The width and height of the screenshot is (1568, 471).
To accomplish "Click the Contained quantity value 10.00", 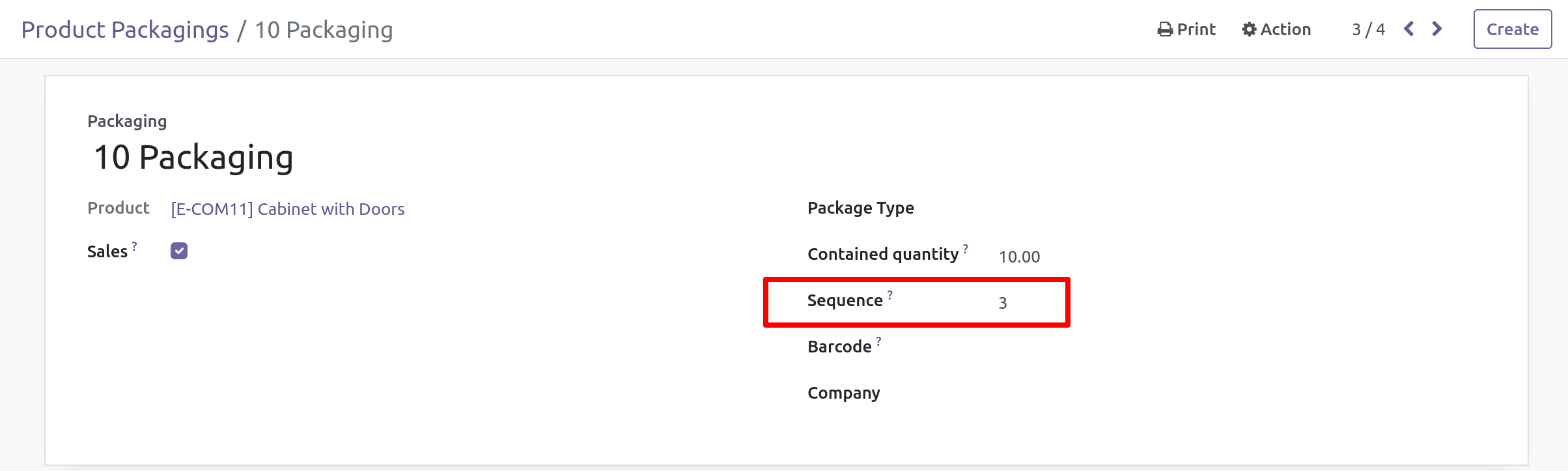I will 1019,257.
